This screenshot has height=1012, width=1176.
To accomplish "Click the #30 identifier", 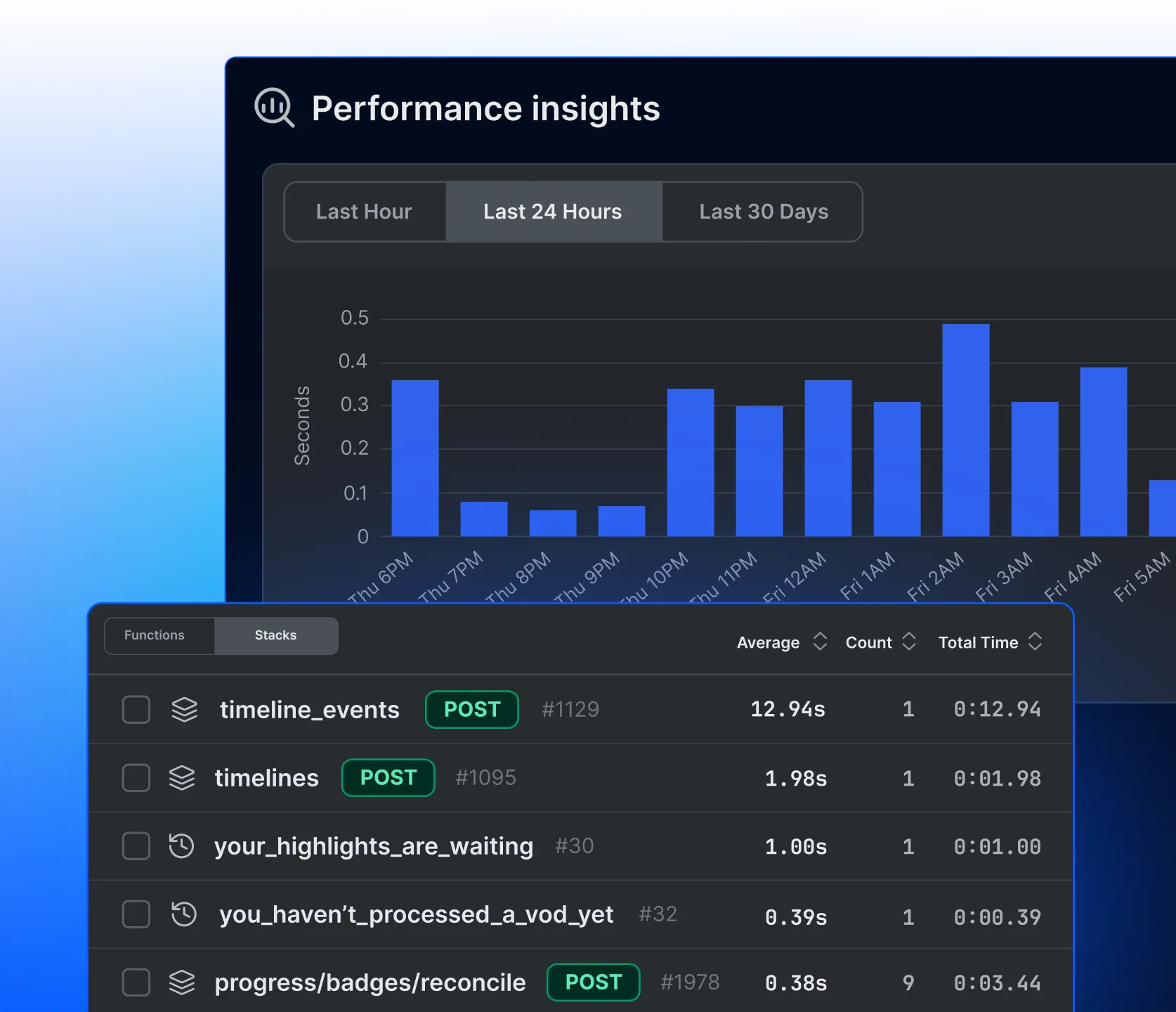I will (x=575, y=846).
